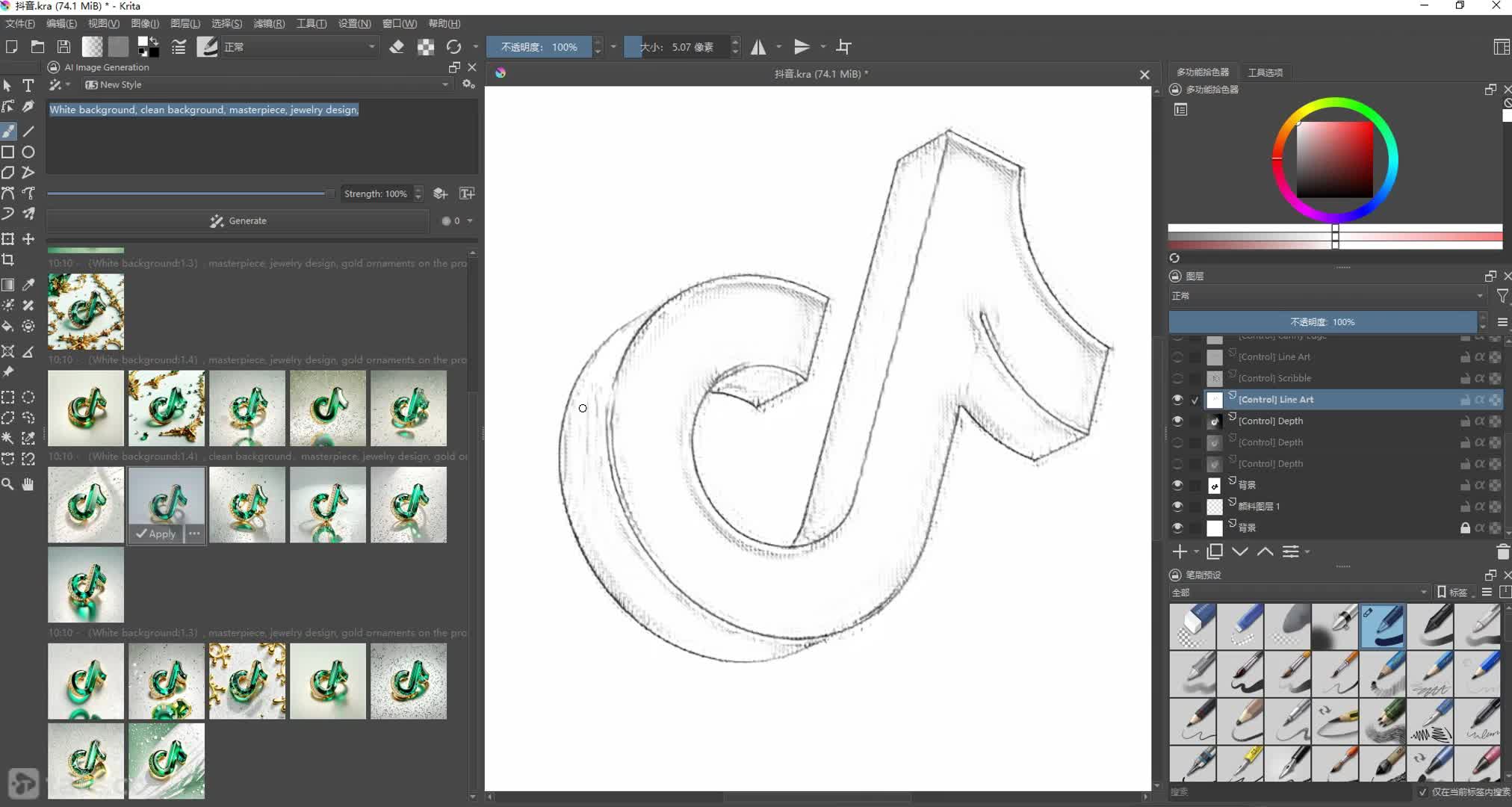The image size is (1512, 807).
Task: Select the Gradient tool
Action: [x=8, y=285]
